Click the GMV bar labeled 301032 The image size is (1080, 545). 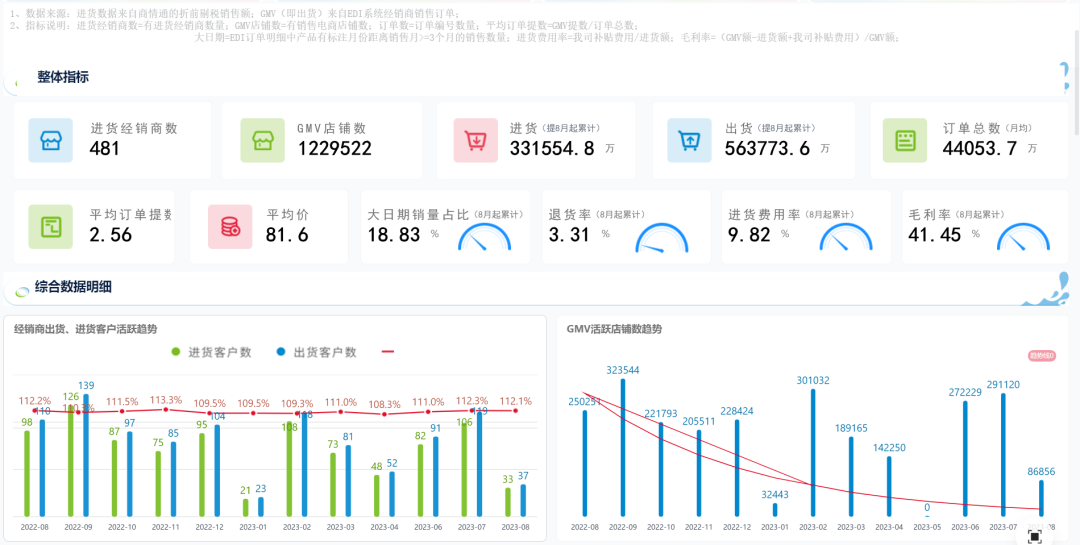point(813,453)
